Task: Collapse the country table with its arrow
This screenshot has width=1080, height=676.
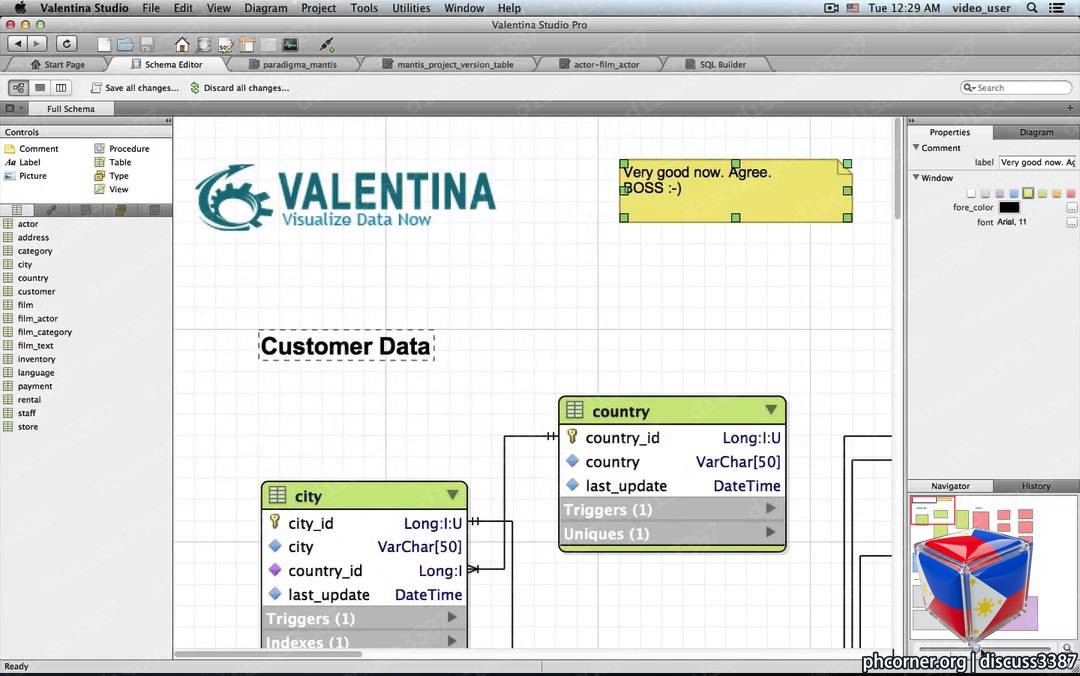Action: pyautogui.click(x=771, y=411)
